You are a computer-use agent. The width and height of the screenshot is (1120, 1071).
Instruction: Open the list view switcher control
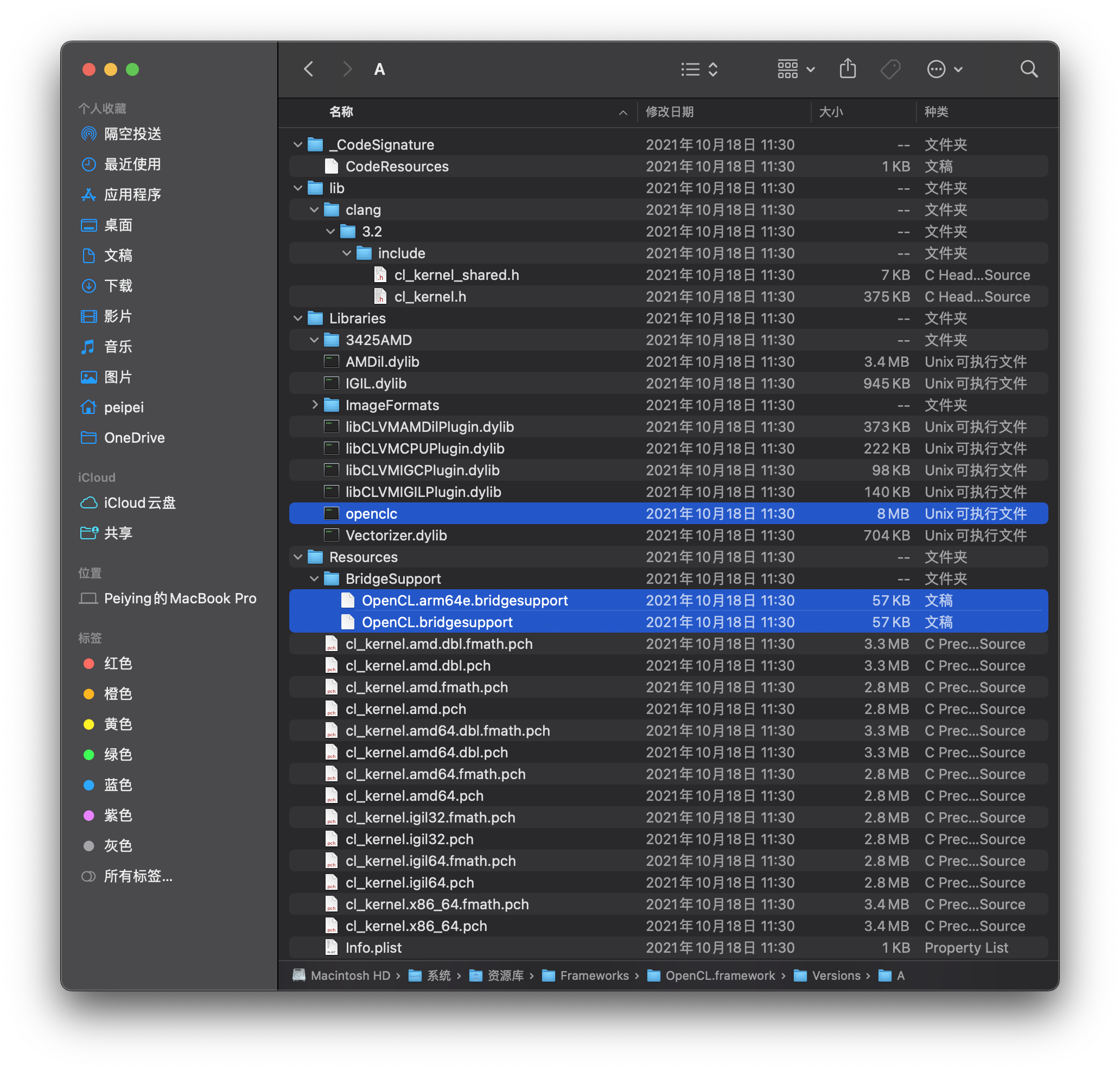tap(699, 69)
